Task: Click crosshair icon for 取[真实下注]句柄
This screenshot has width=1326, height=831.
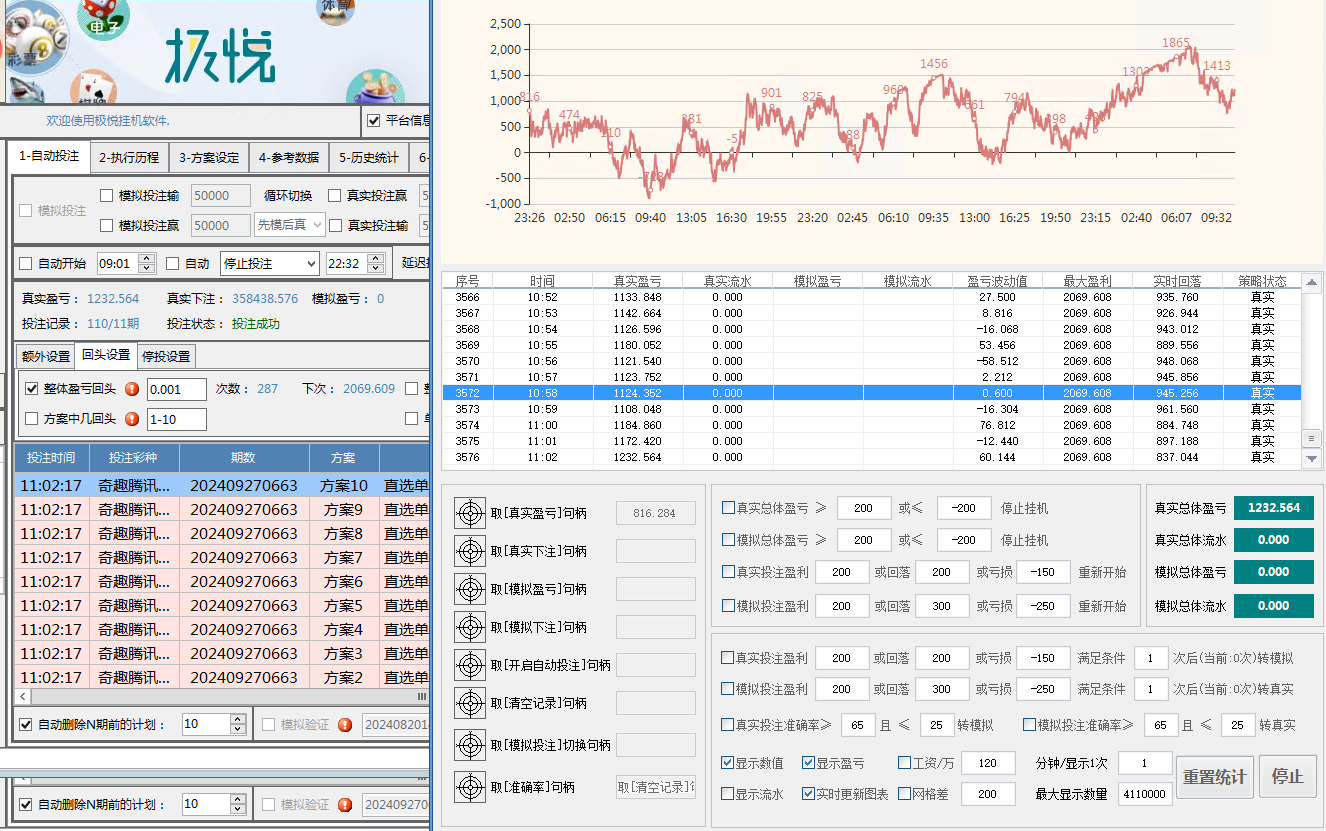Action: click(469, 551)
